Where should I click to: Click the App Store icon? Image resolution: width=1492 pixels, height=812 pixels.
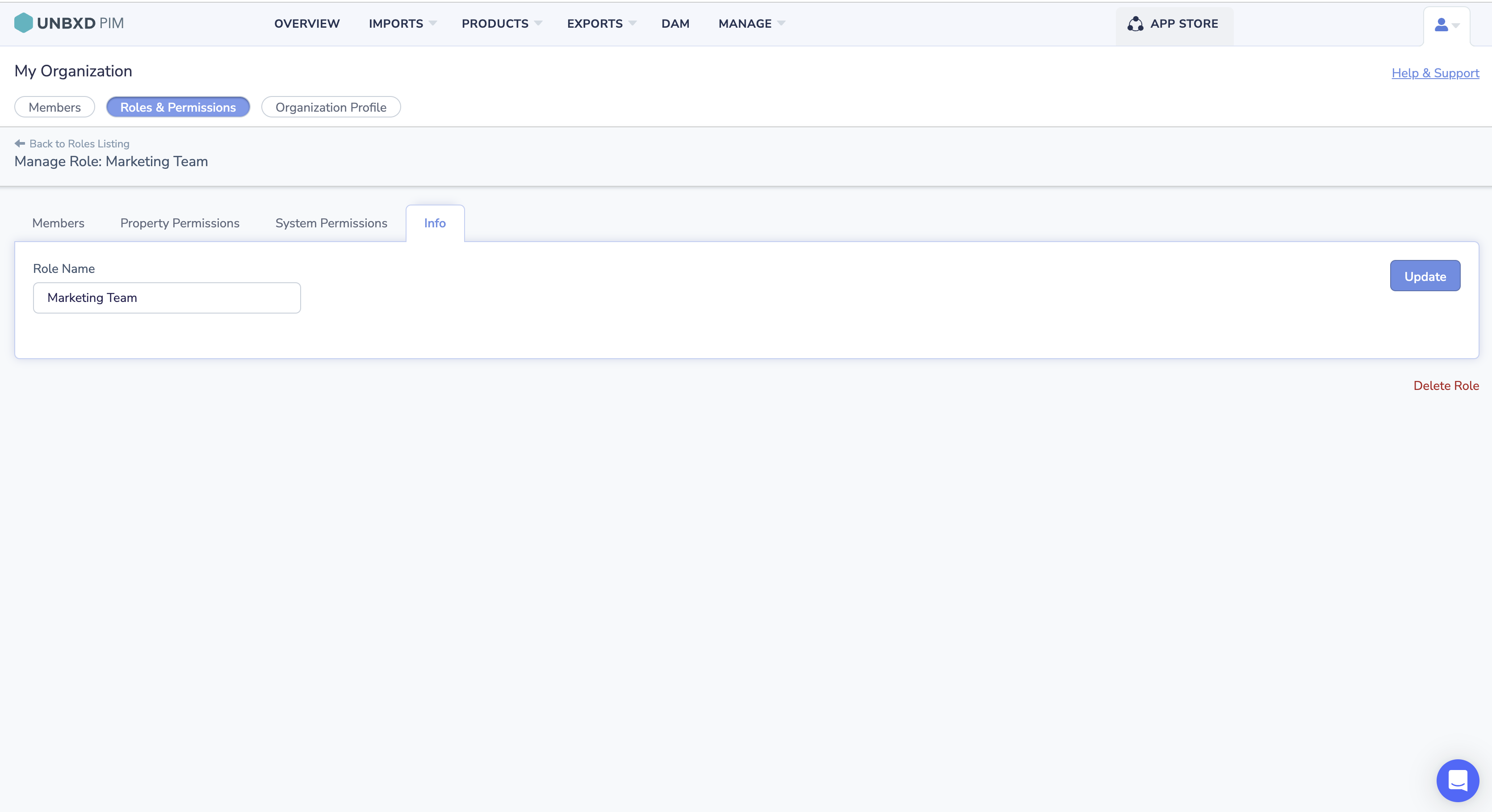(1135, 24)
